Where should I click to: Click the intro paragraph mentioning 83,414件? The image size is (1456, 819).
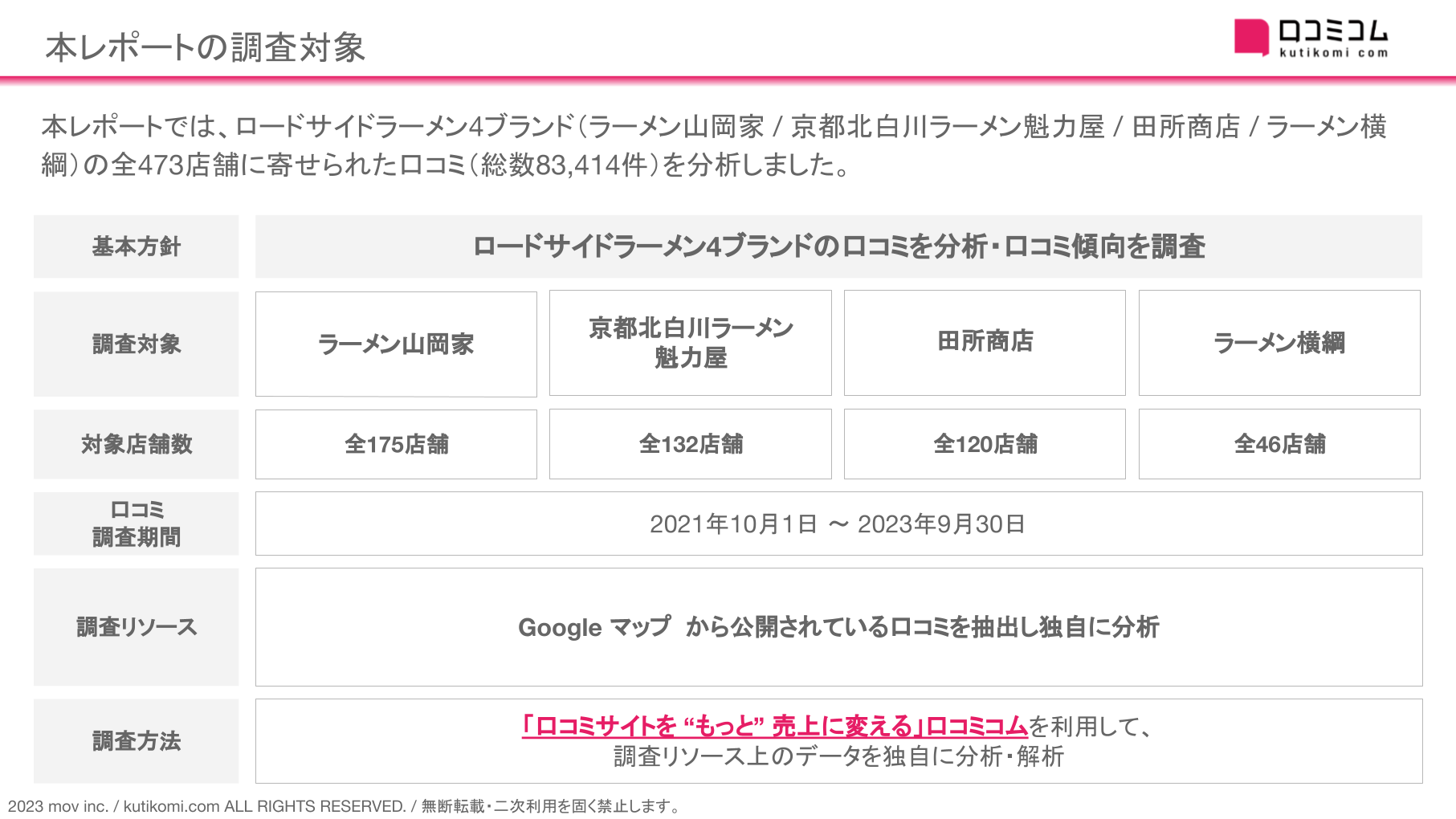[714, 145]
